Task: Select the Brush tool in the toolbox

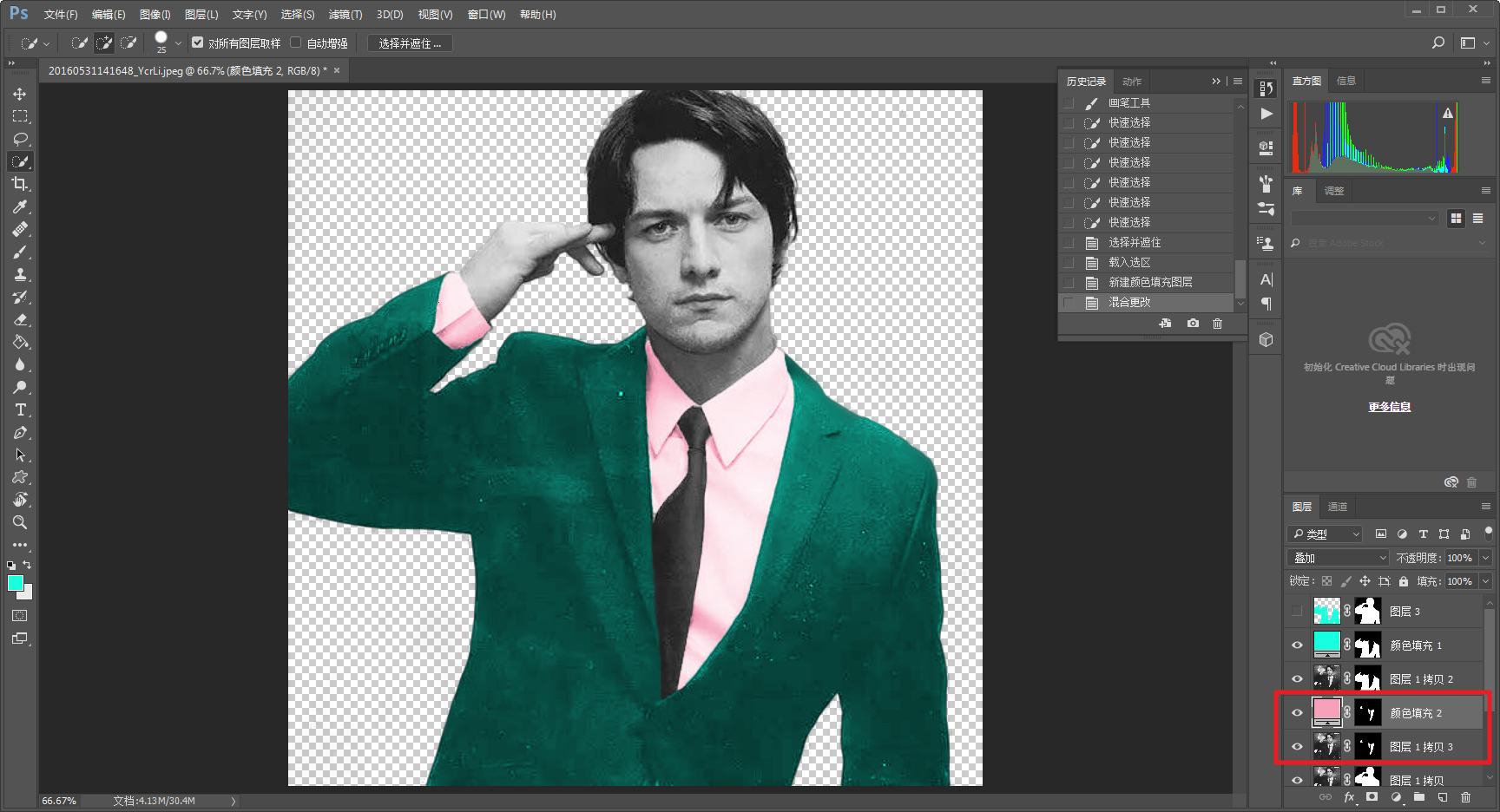Action: tap(19, 252)
